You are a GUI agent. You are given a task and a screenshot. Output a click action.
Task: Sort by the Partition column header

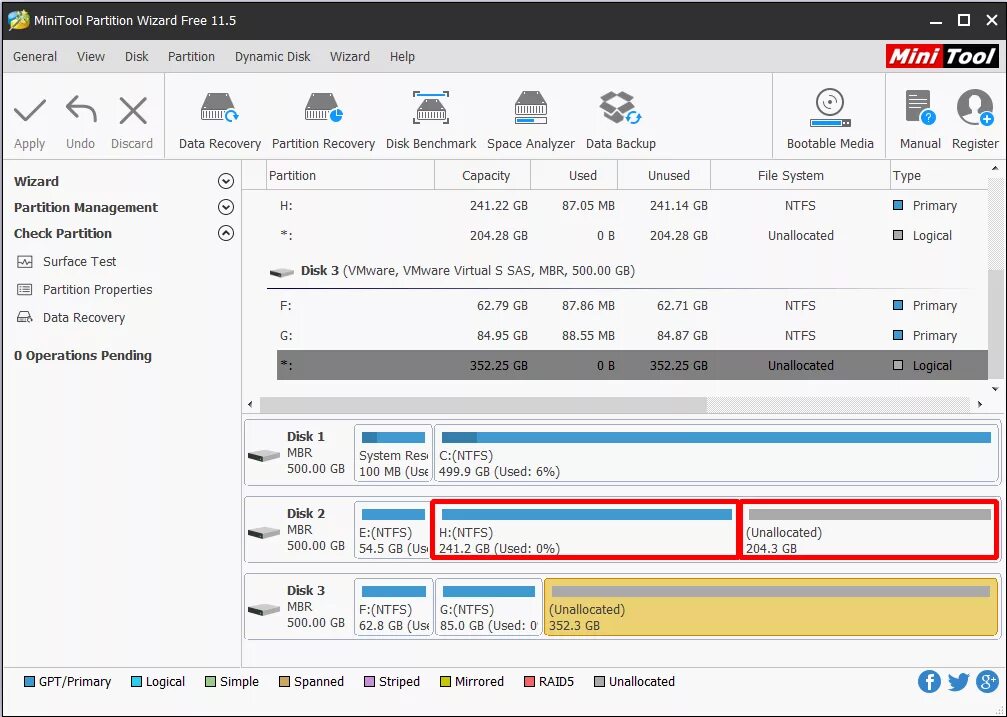tap(350, 175)
